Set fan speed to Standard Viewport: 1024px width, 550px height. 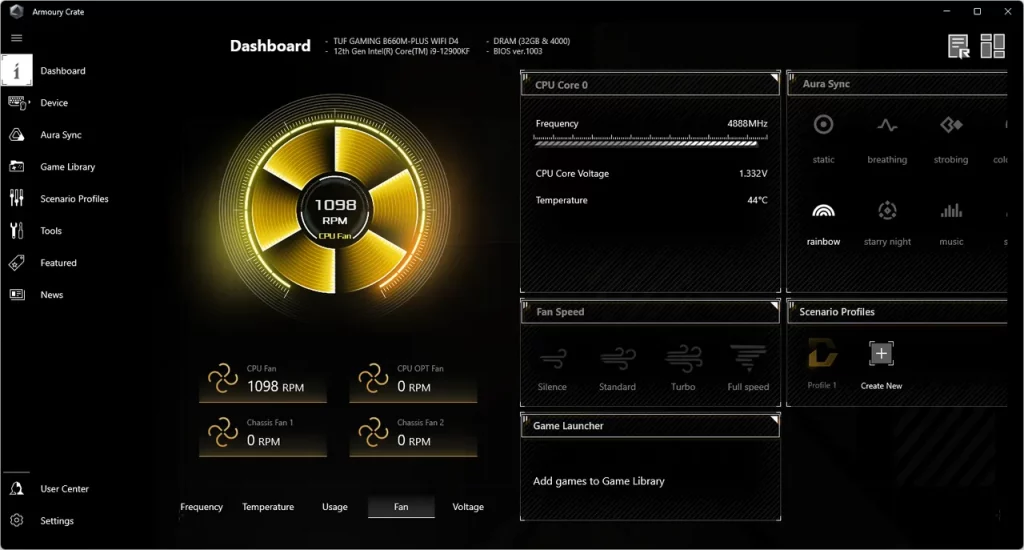tap(617, 368)
